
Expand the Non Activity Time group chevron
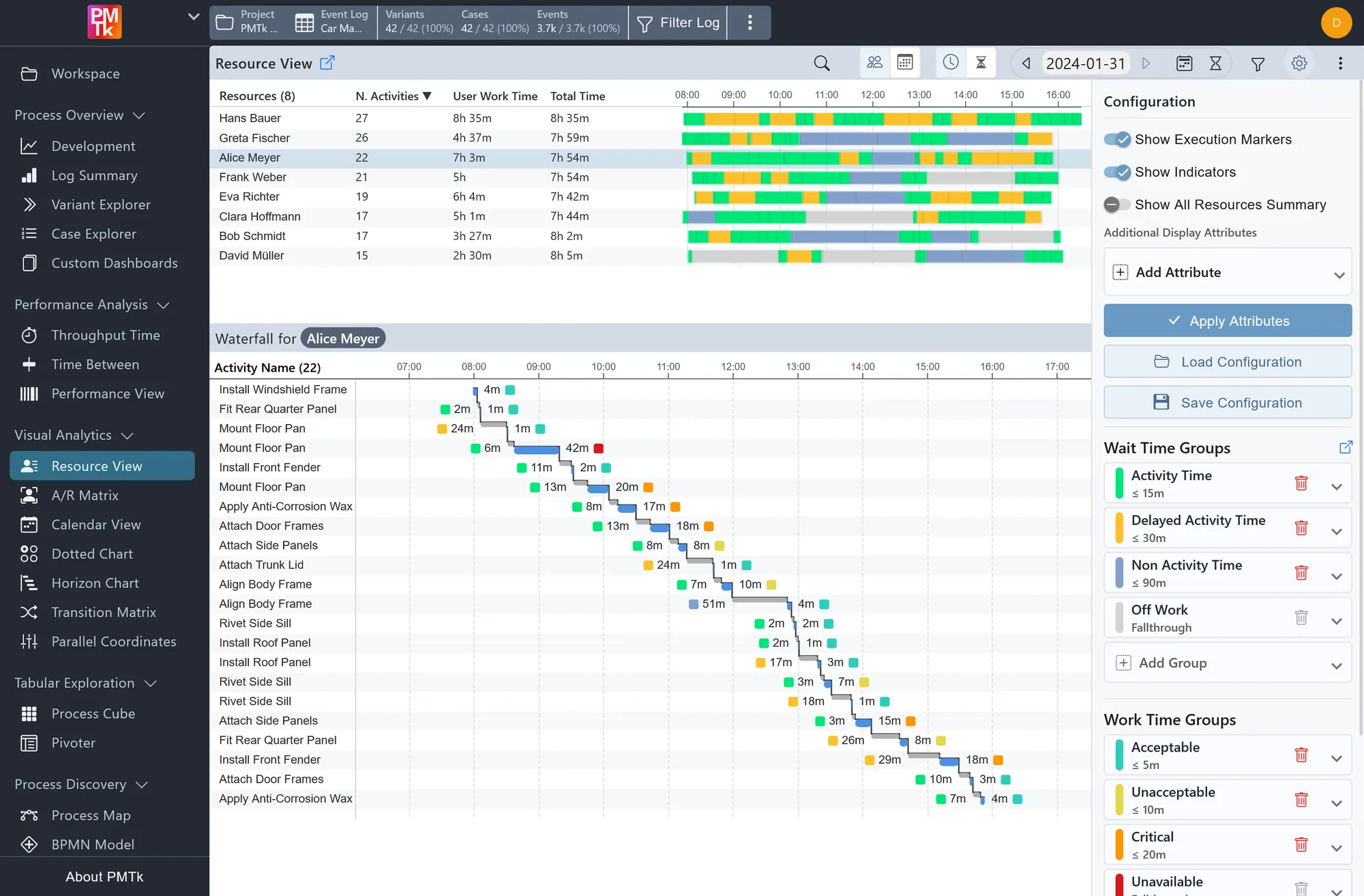pos(1337,576)
